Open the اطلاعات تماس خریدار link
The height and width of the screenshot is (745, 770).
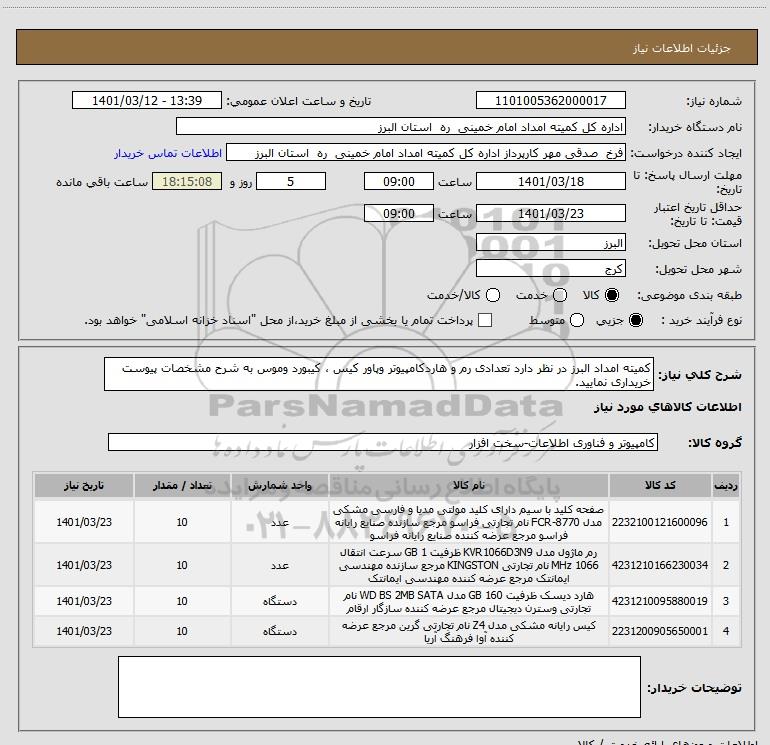(x=168, y=153)
